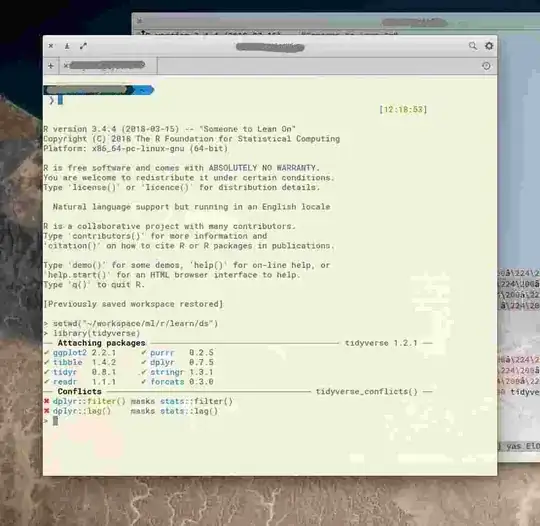Click the tidyverse_conflicts() text

[366, 392]
